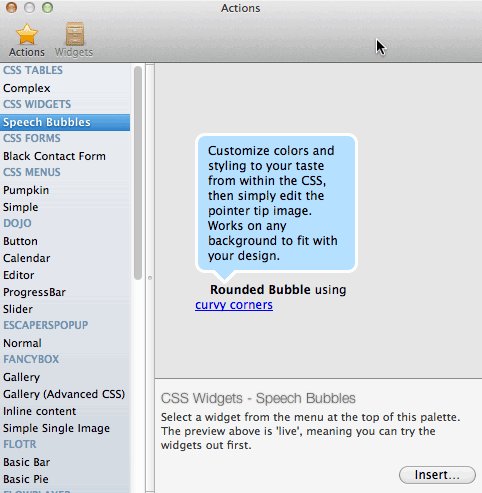This screenshot has height=493, width=482.
Task: Switch to the Widgets drawer icon
Action: click(74, 40)
